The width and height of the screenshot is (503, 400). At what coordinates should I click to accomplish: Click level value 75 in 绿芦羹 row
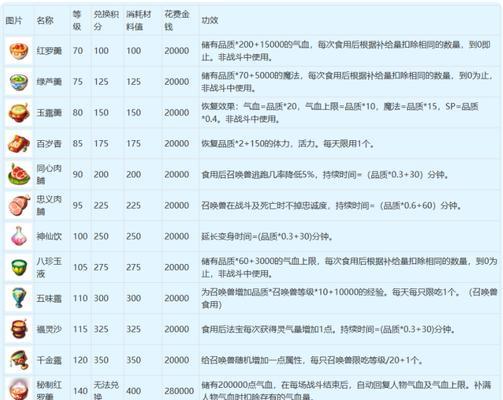(78, 82)
